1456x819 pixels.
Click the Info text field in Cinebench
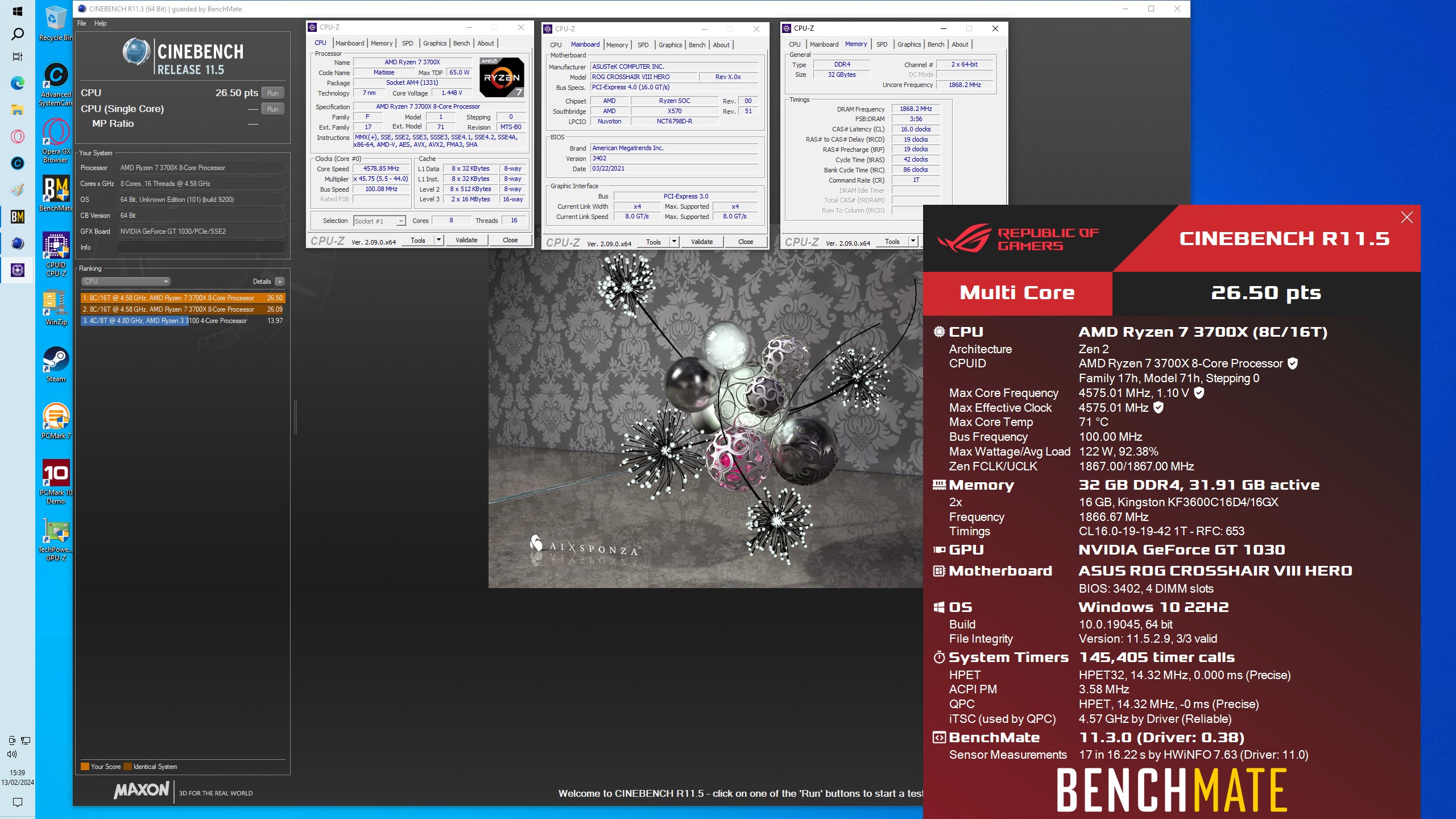point(200,247)
